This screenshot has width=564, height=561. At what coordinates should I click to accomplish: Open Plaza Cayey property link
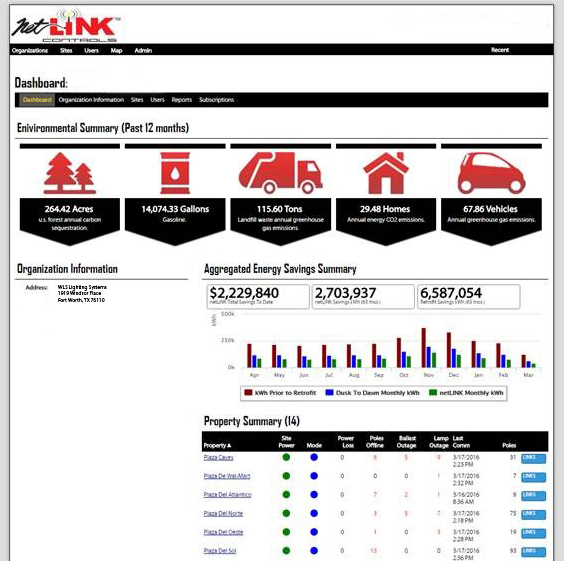[218, 457]
